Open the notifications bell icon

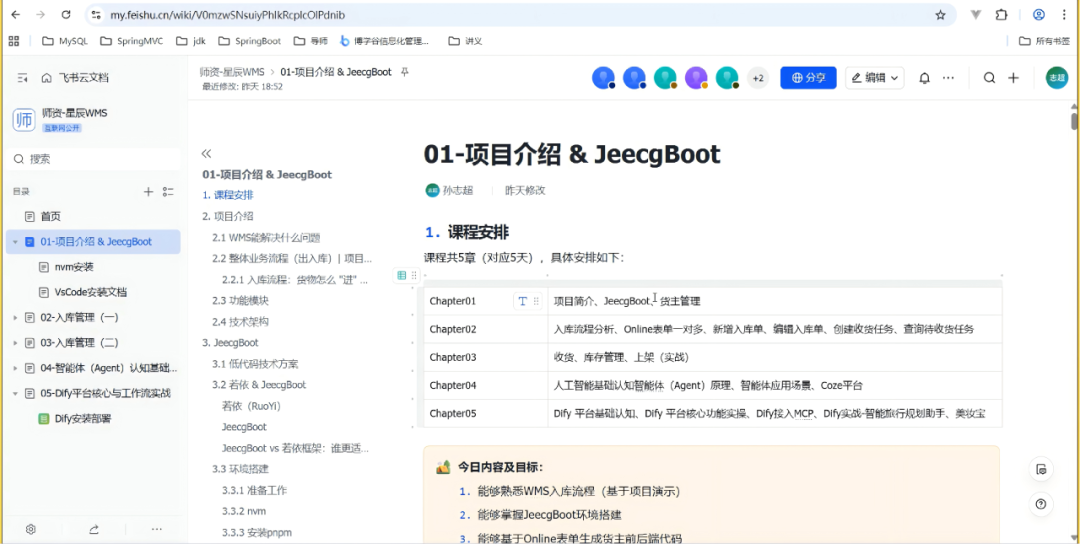click(924, 78)
